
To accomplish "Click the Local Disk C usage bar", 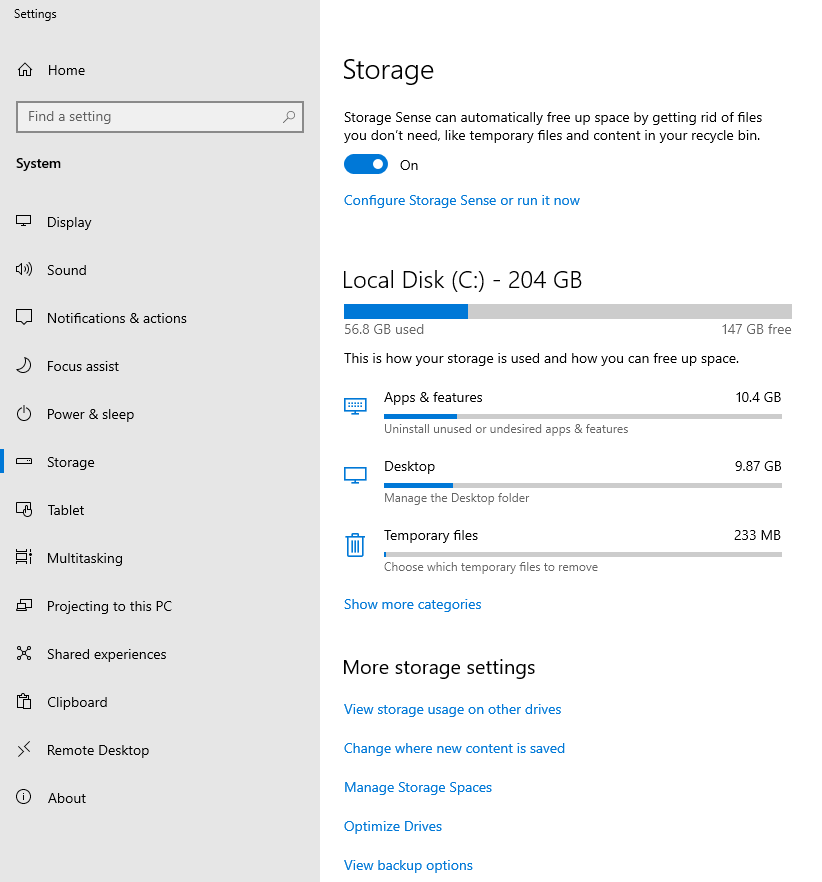I will click(568, 311).
